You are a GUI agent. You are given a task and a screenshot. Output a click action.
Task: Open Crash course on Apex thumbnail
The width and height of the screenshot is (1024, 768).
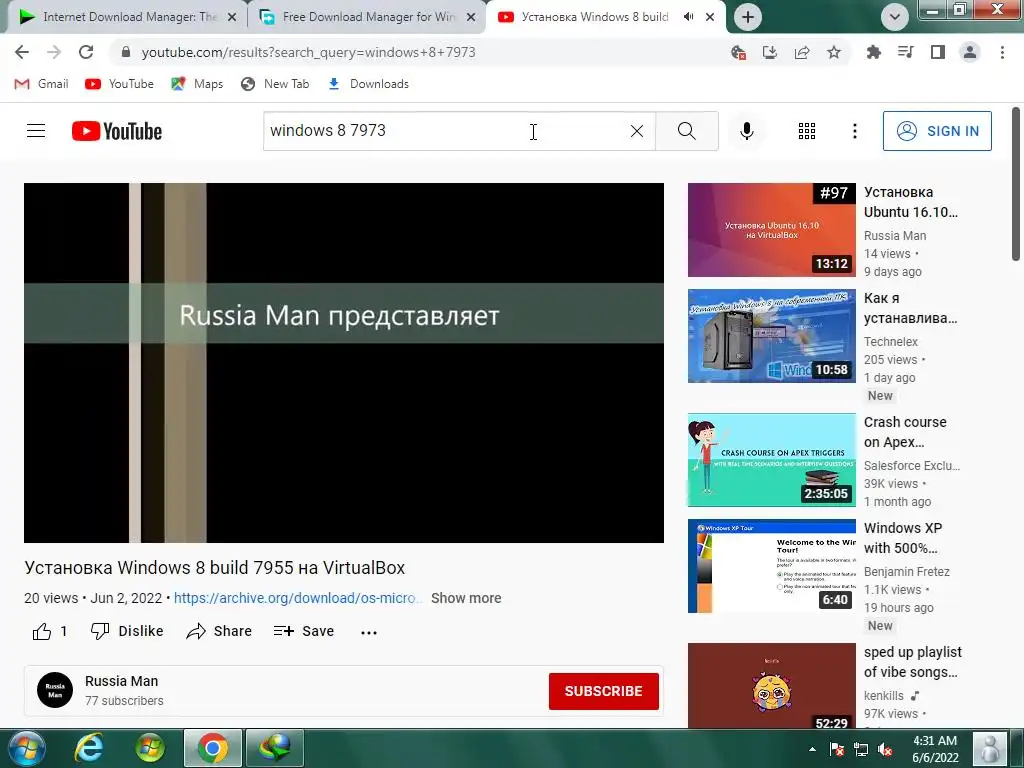(x=771, y=460)
